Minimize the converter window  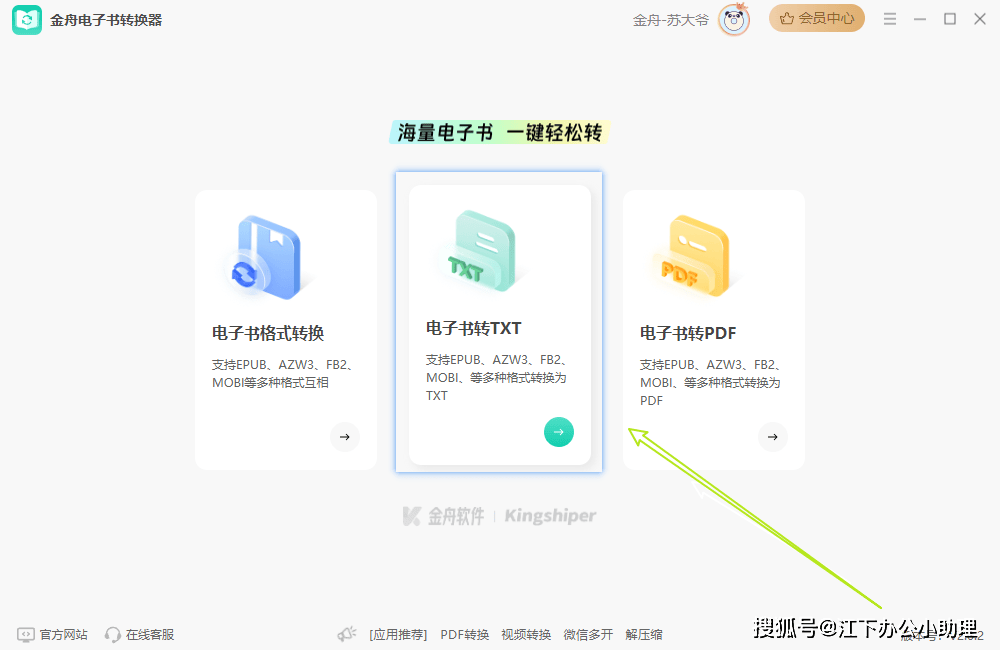pyautogui.click(x=920, y=19)
